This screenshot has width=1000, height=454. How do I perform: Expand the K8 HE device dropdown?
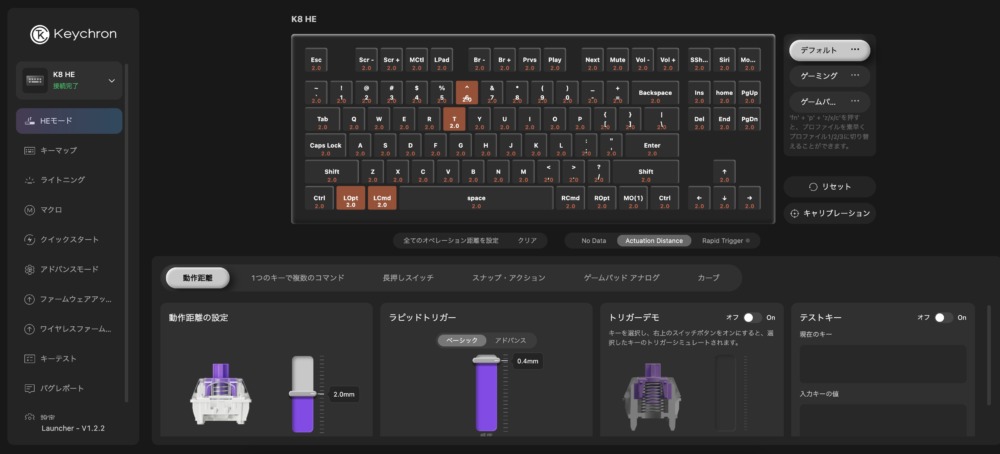(111, 80)
